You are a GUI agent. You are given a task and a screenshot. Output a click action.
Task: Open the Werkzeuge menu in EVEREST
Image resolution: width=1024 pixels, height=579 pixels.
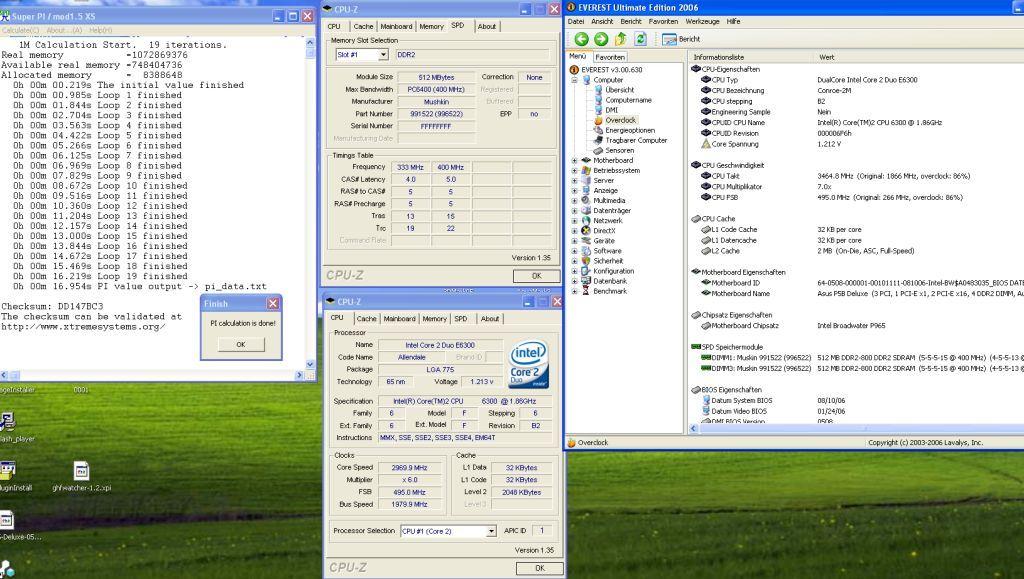(x=703, y=22)
